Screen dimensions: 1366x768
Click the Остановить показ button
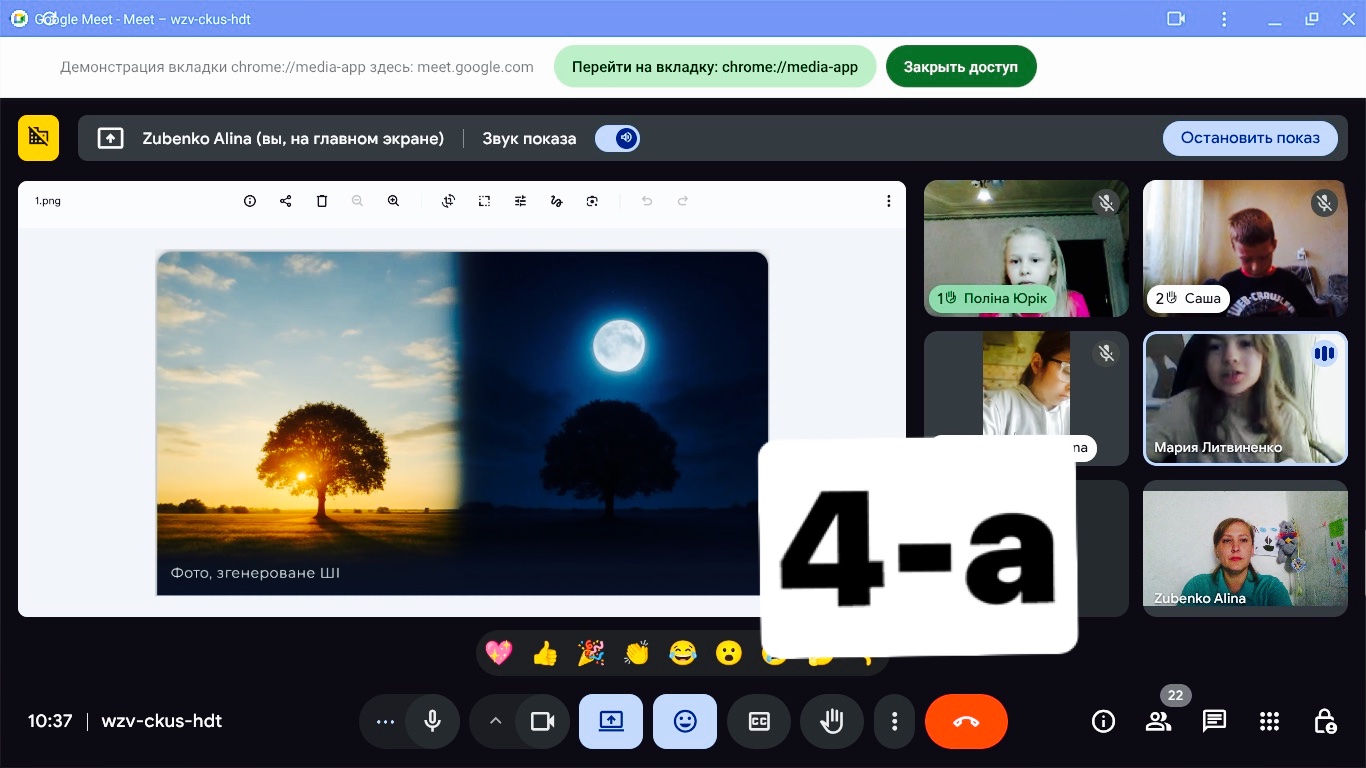pos(1250,138)
